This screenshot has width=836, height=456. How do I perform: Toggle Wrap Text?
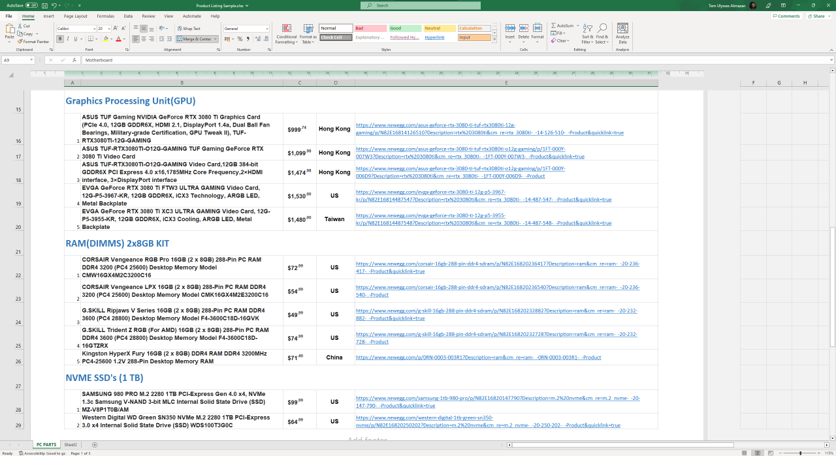coord(189,28)
